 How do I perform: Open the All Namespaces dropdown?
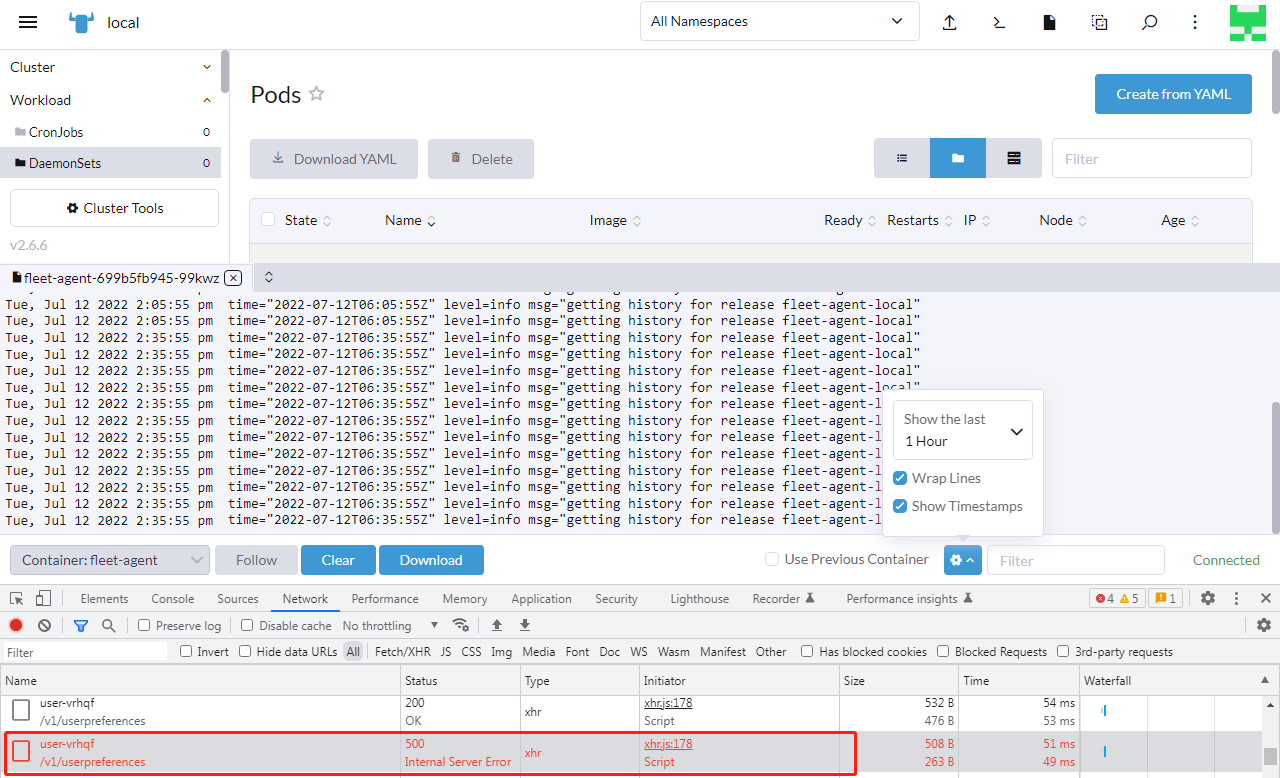(x=779, y=21)
